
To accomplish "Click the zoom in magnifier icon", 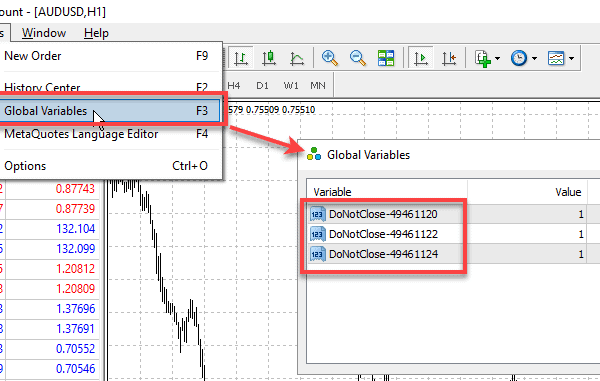I will point(329,58).
